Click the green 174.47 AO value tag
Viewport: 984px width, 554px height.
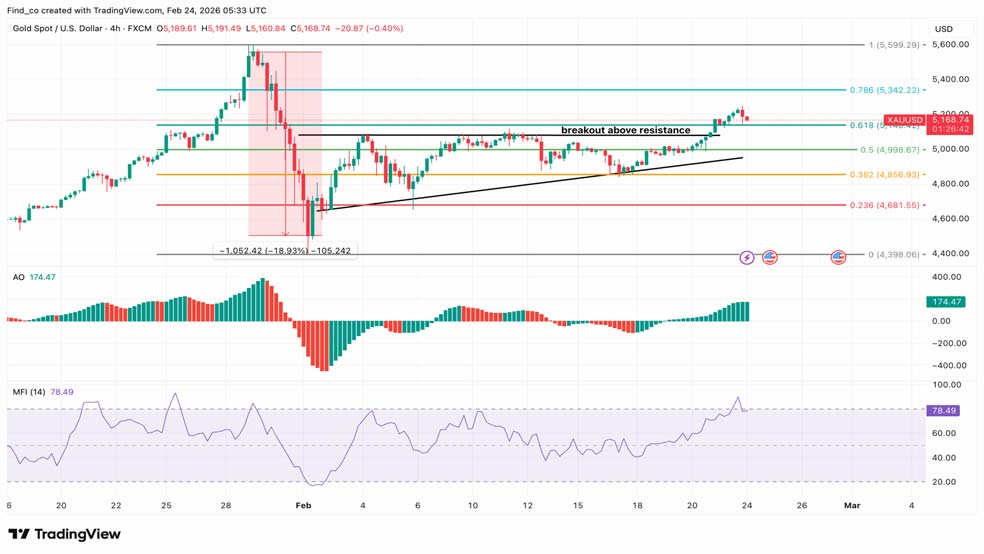[x=946, y=300]
